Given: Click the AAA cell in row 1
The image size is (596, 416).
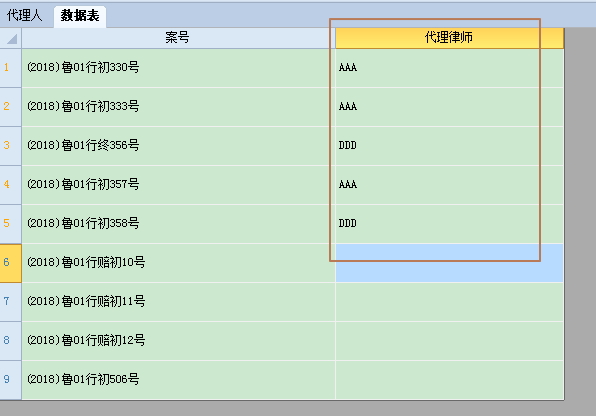Looking at the screenshot, I should click(449, 68).
